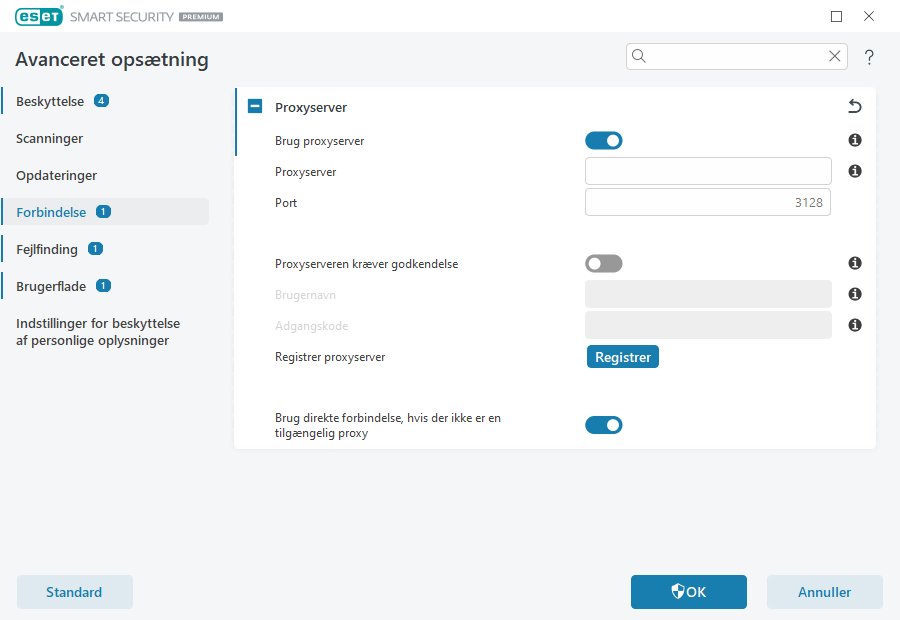
Task: Click the revert arrow icon for Proxyserver section
Action: (x=855, y=107)
